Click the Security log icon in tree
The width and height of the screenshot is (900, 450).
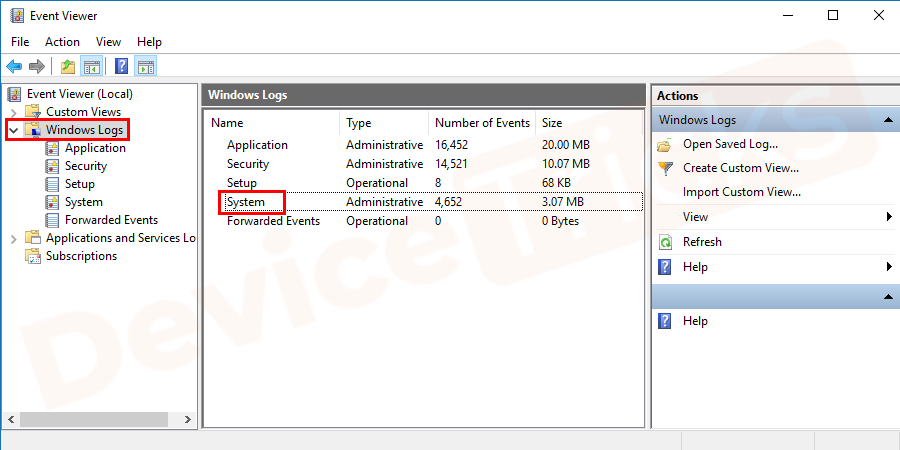pos(52,166)
